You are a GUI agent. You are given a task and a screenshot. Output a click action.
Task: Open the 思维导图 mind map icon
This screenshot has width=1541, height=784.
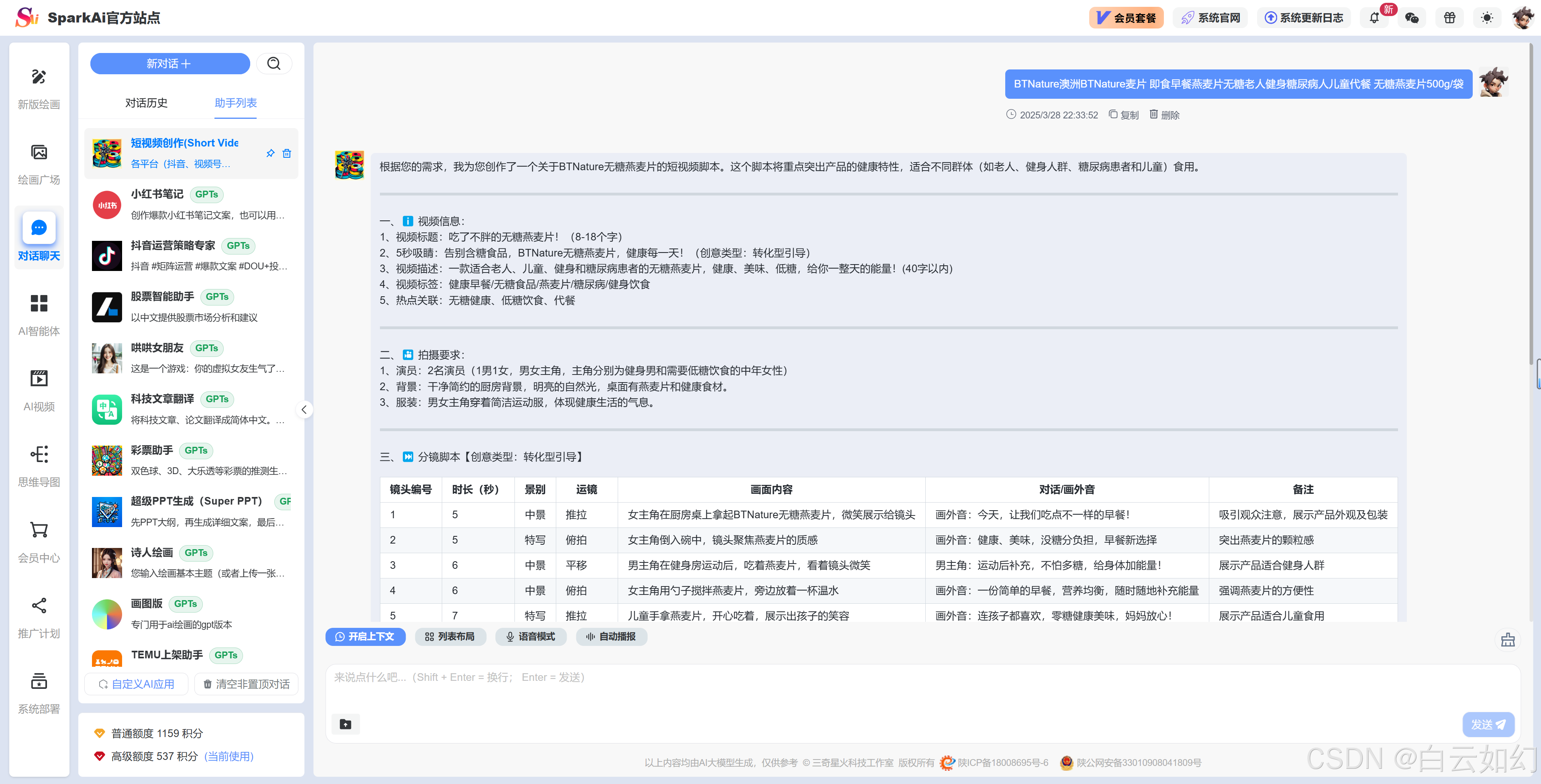point(39,454)
